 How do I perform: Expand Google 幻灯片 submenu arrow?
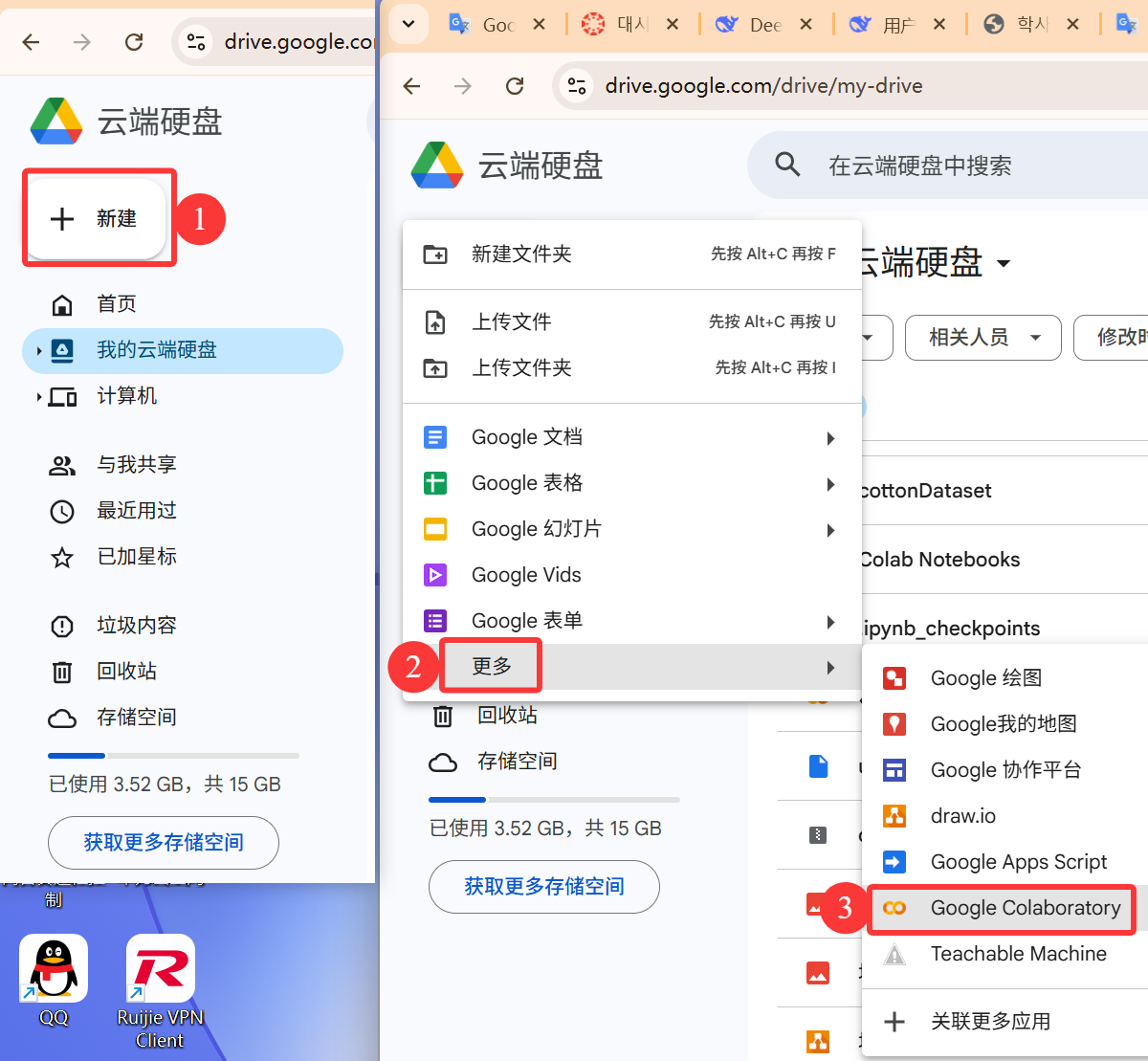pos(830,530)
